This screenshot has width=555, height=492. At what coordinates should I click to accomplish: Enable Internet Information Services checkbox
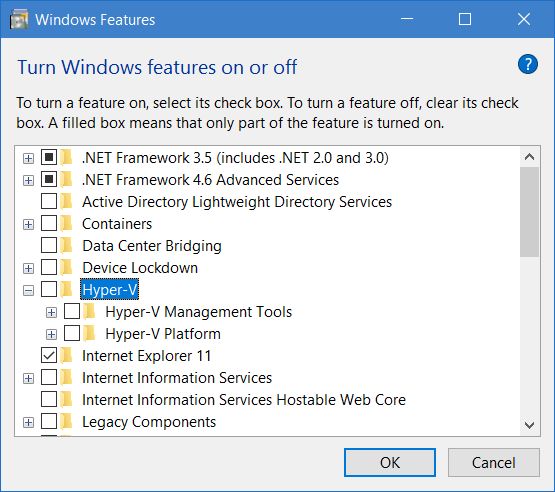point(49,377)
